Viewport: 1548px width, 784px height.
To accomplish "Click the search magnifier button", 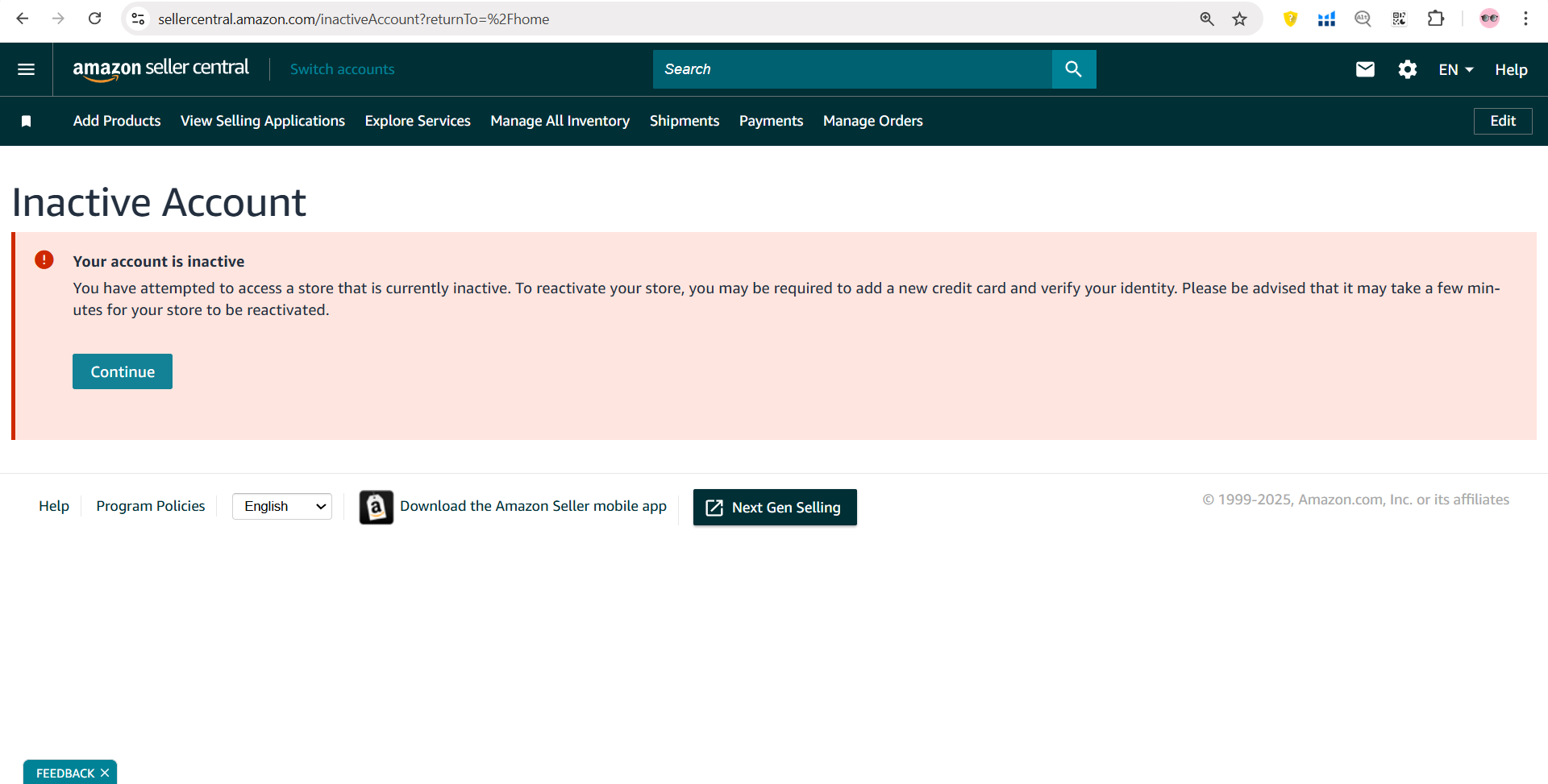I will [x=1074, y=69].
